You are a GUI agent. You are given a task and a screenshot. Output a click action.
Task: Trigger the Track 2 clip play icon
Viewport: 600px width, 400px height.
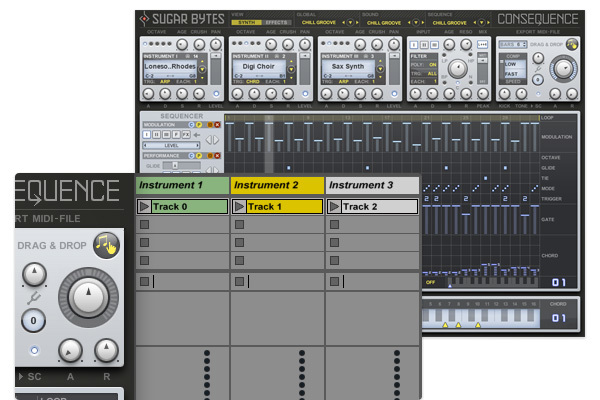(x=333, y=207)
